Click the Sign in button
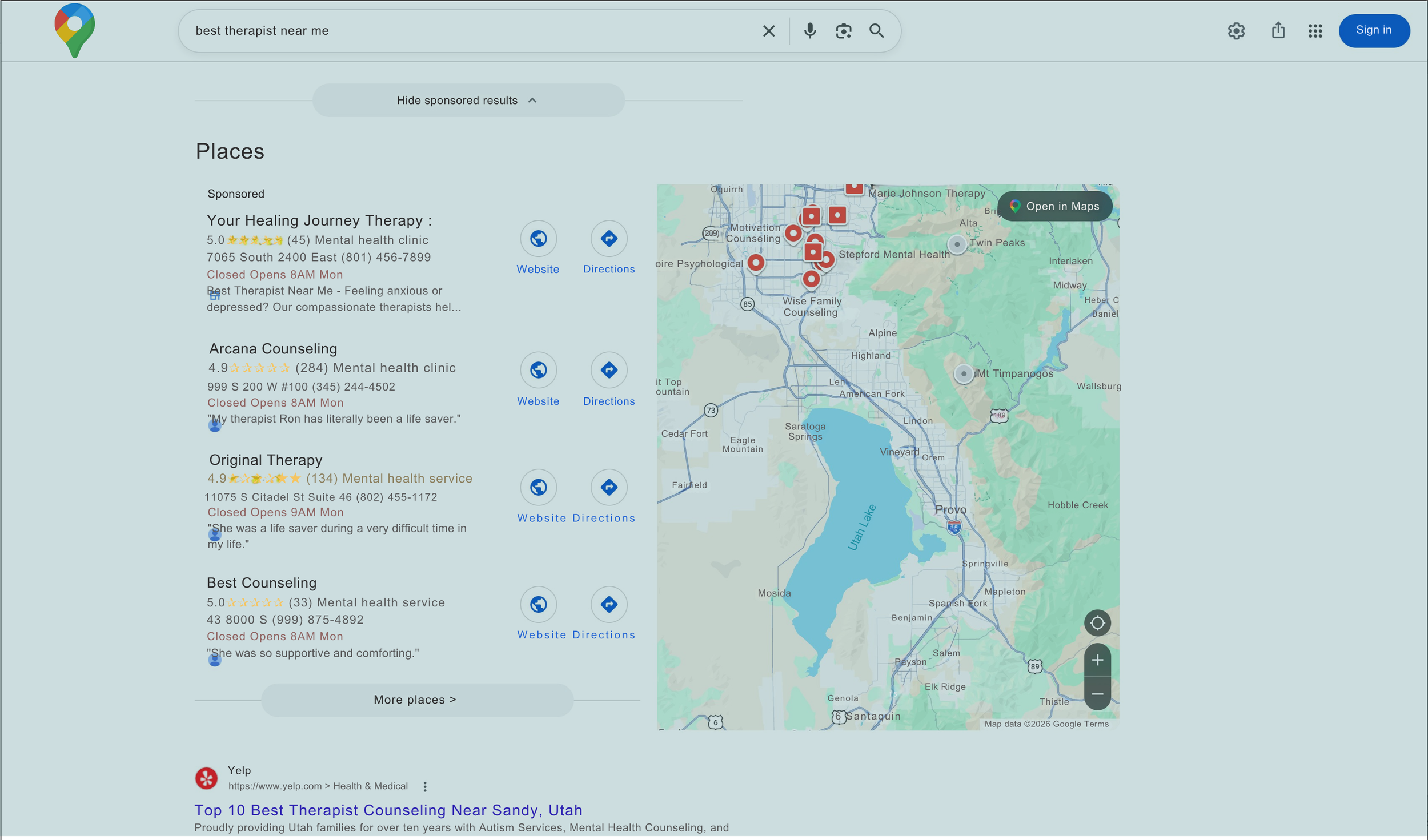Viewport: 1428px width, 840px height. [x=1374, y=30]
